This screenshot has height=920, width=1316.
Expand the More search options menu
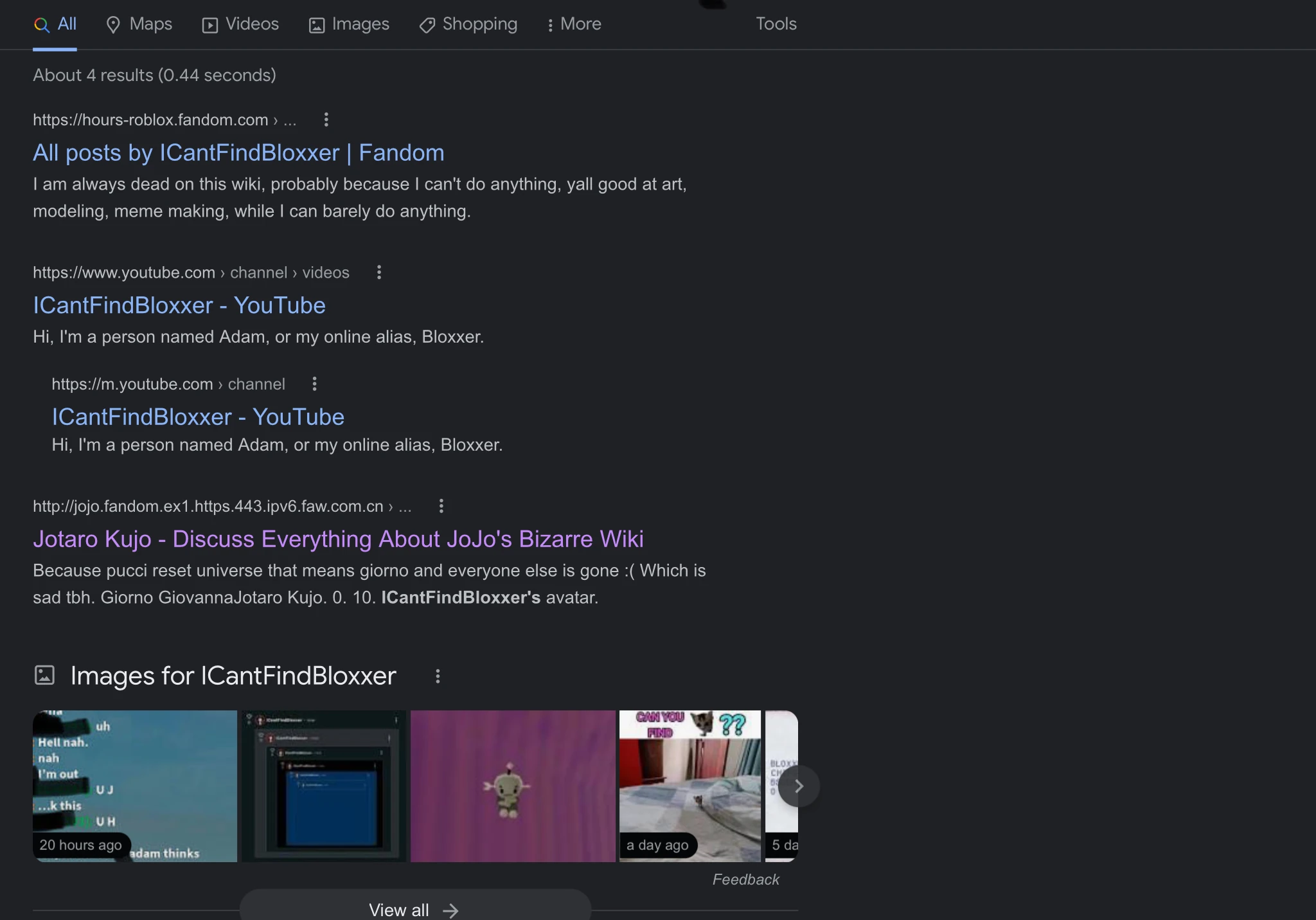574,24
